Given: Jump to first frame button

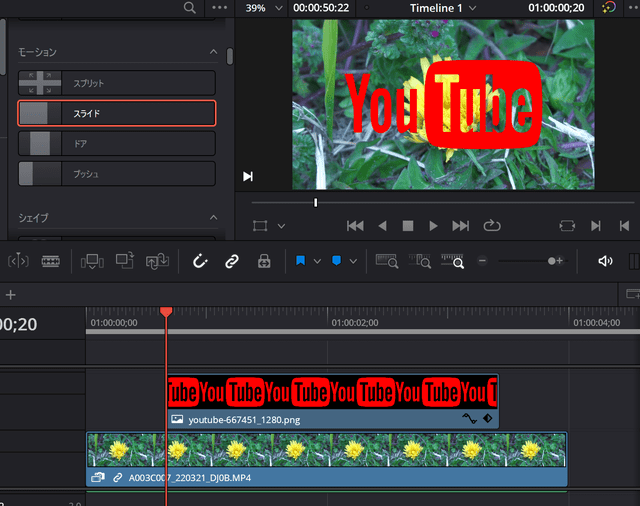Looking at the screenshot, I should point(355,226).
